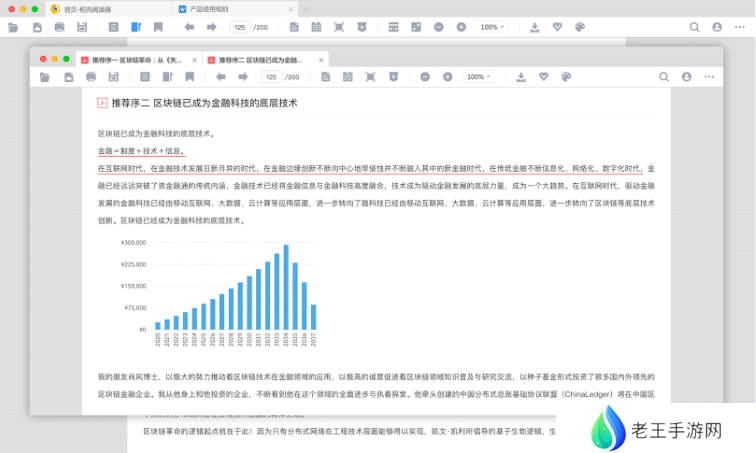Zoom out with minus in back window
Image resolution: width=756 pixels, height=453 pixels.
coord(438,27)
